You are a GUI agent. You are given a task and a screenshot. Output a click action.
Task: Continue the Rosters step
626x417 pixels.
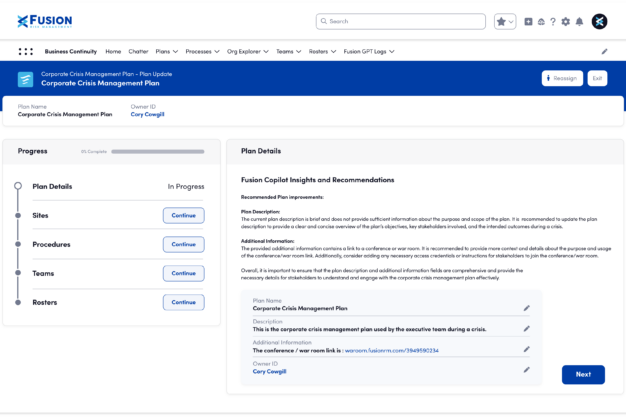184,302
